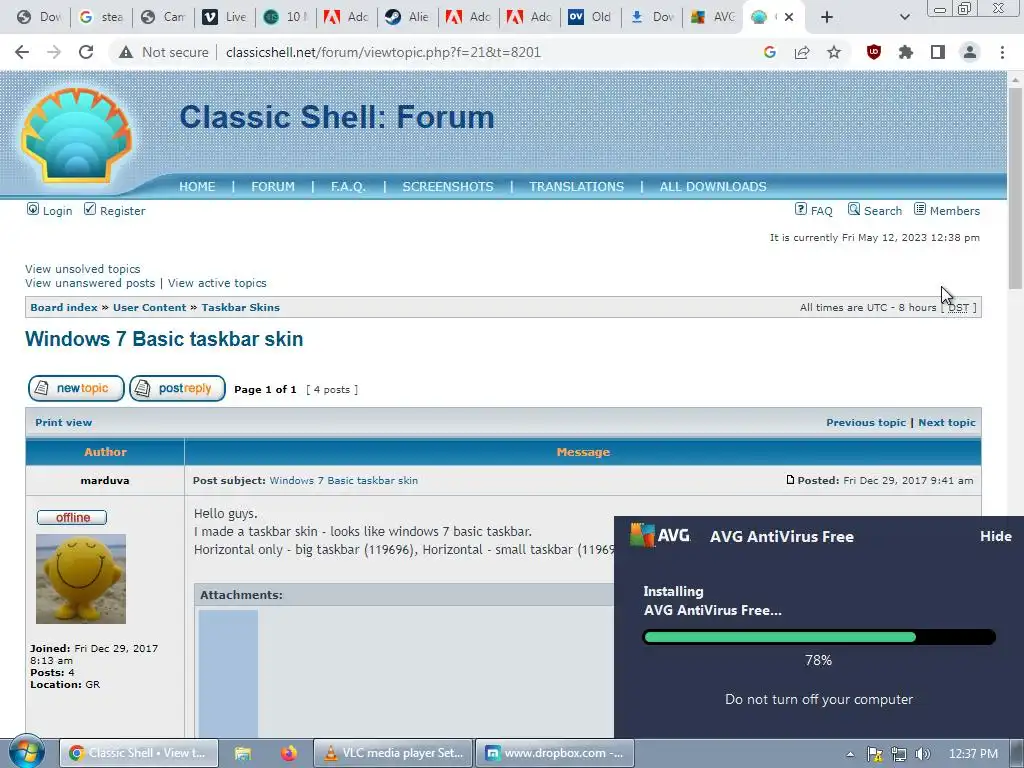The image size is (1024, 768).
Task: Open the Chrome profile avatar
Action: [x=970, y=52]
